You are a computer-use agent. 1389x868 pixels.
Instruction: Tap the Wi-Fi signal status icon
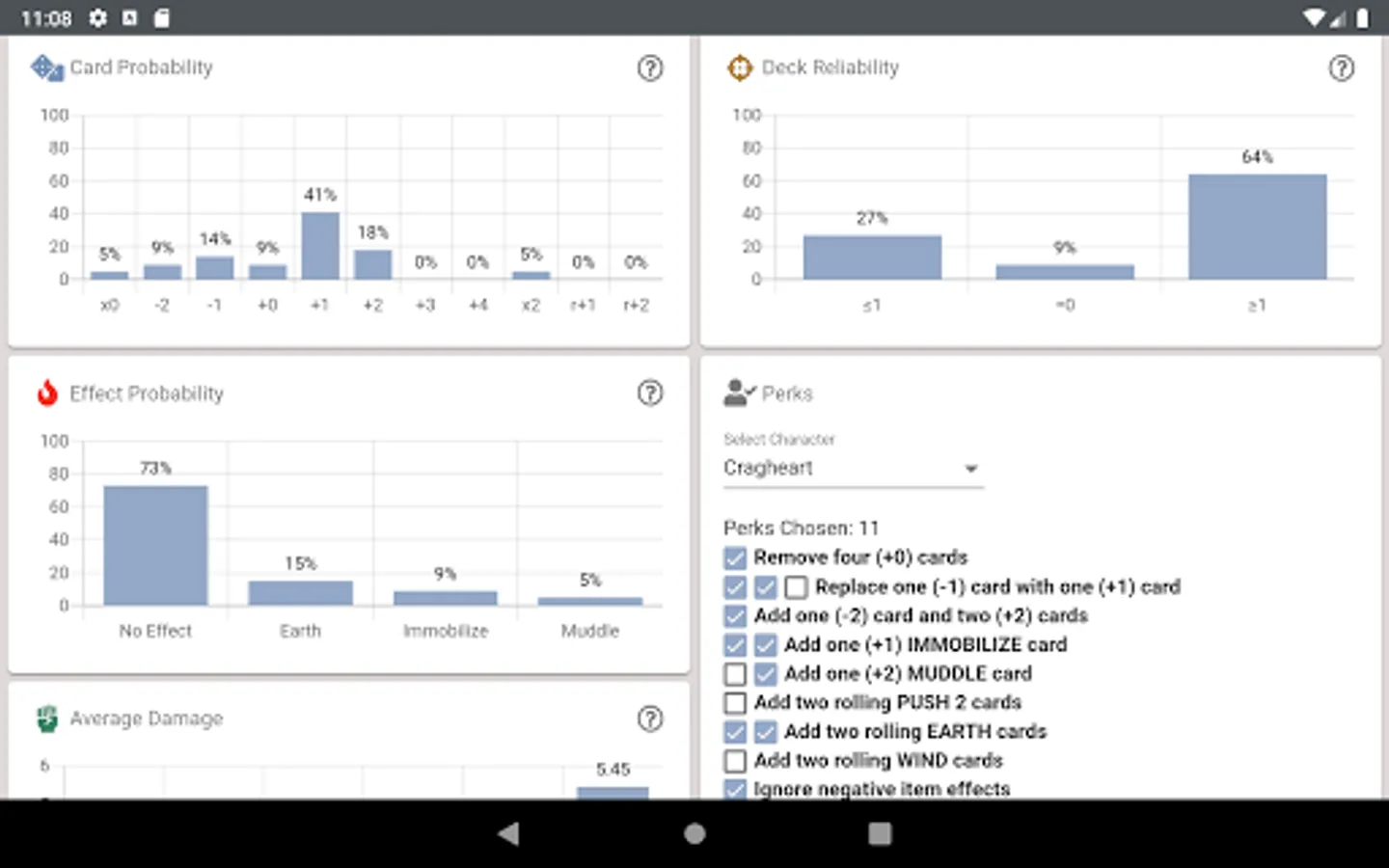[1313, 17]
